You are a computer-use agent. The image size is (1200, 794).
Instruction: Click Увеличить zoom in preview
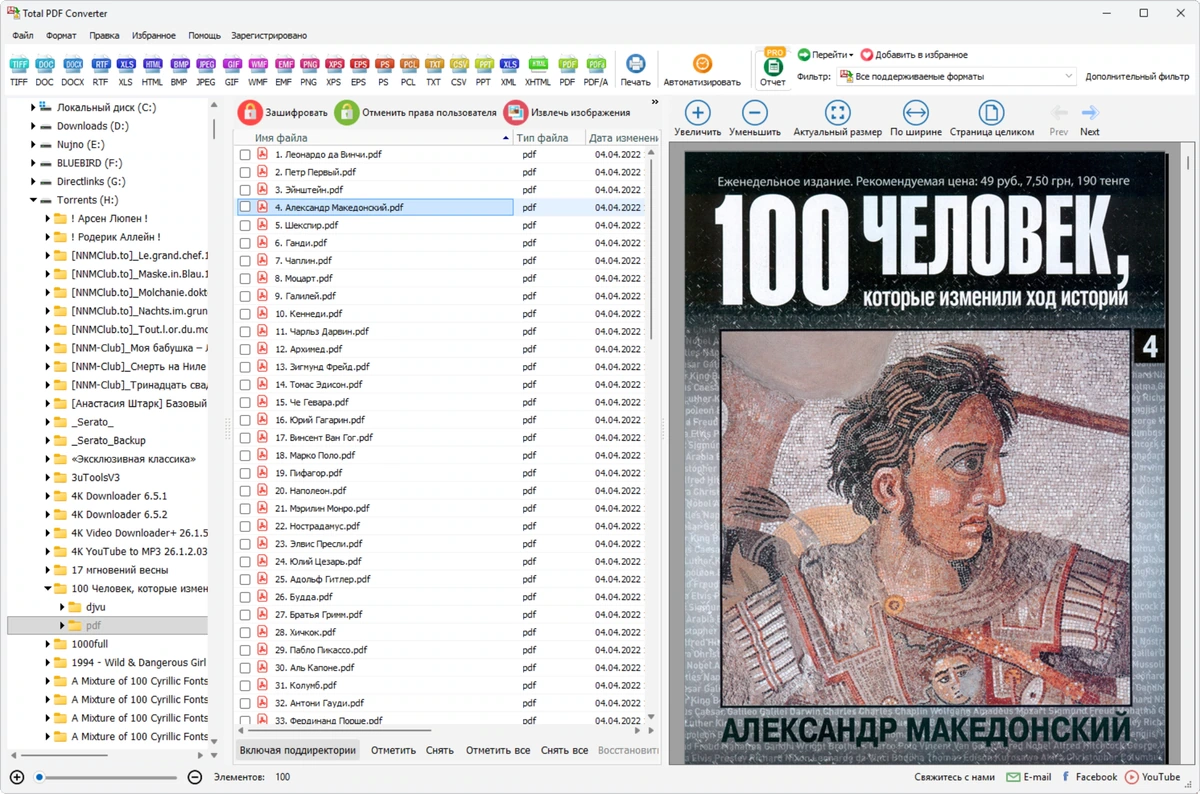698,119
